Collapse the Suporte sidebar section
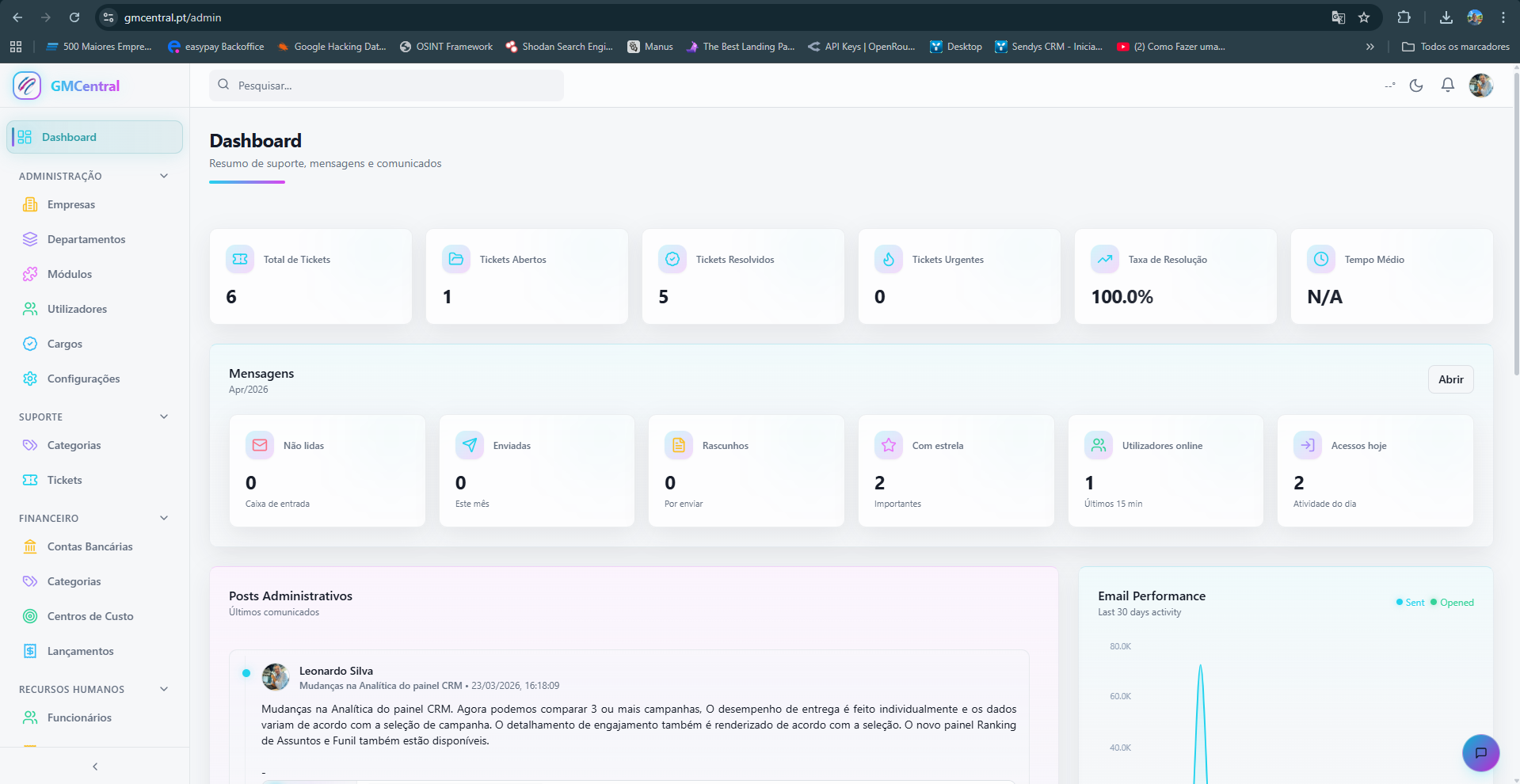 tap(164, 417)
